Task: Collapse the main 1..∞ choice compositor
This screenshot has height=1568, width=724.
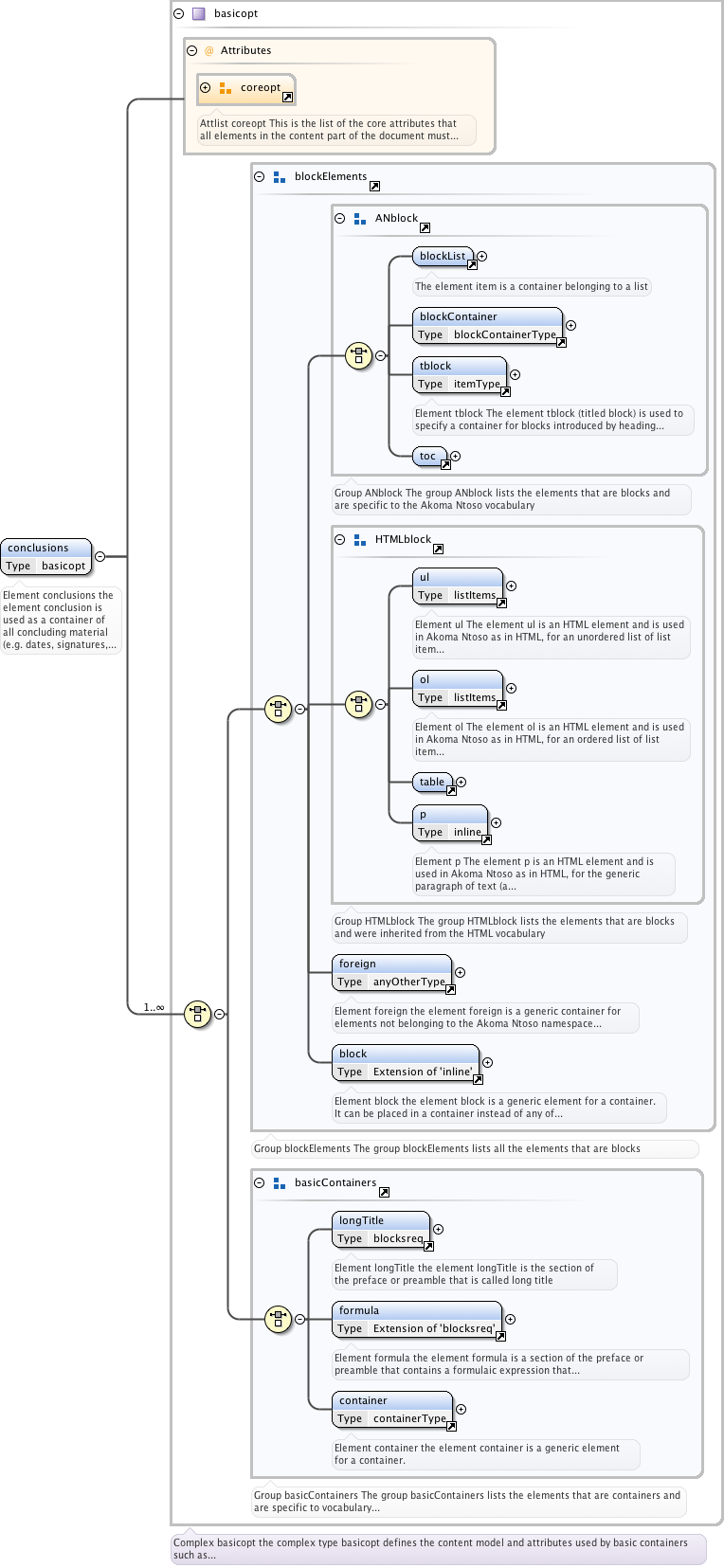Action: (x=219, y=1014)
